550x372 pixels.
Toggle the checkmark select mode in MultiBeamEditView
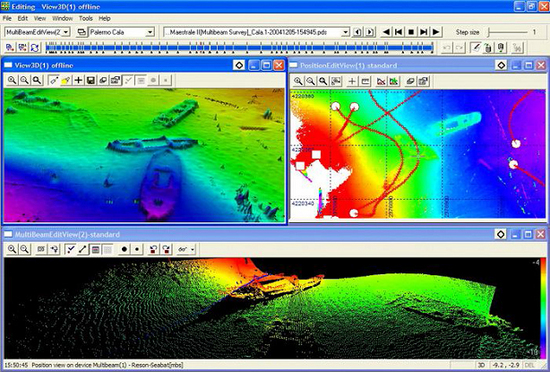pos(71,249)
